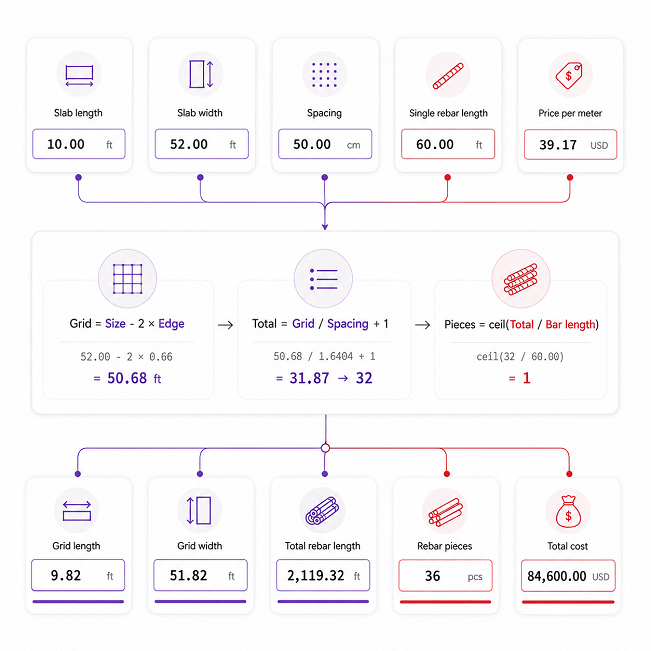Click the Rebar pieces result 36
This screenshot has width=651, height=651.
pos(432,576)
